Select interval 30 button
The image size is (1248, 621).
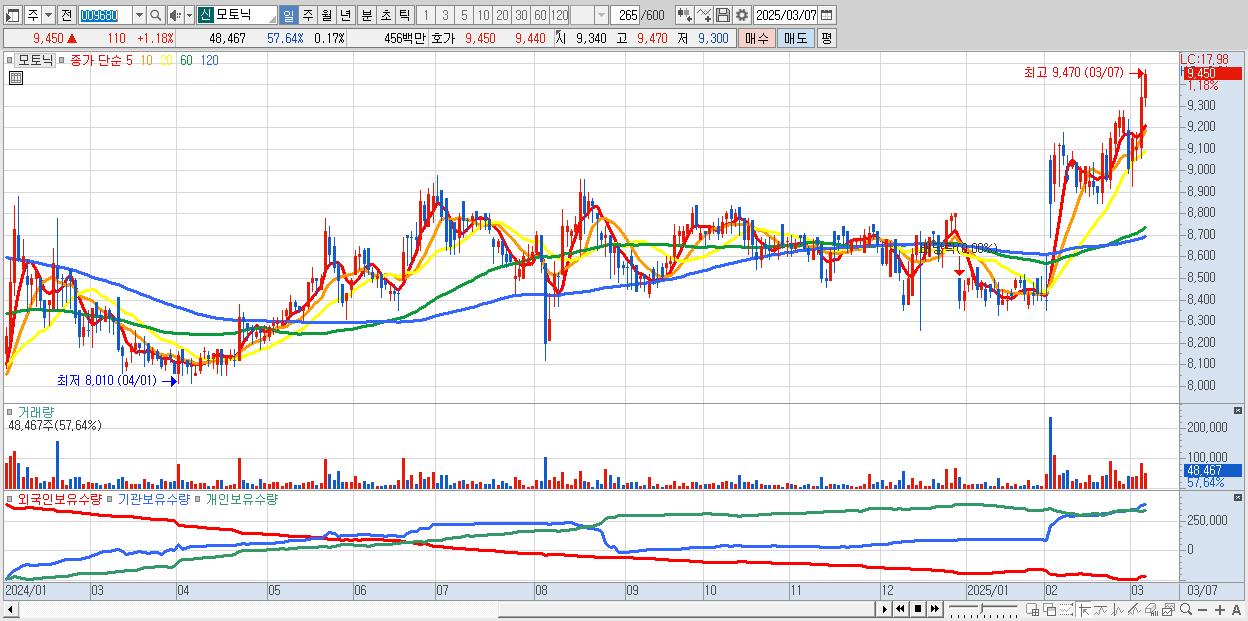click(x=521, y=15)
